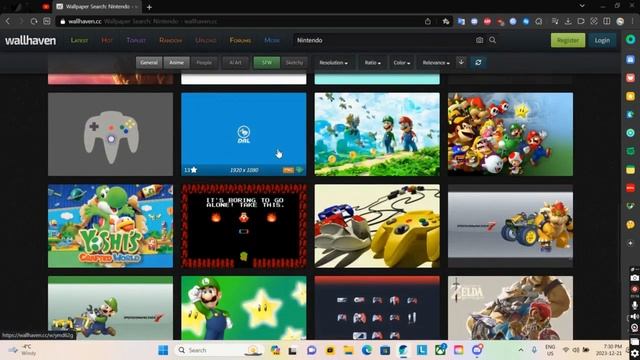Image resolution: width=640 pixels, height=360 pixels.
Task: Toggle the General category filter
Action: (149, 62)
